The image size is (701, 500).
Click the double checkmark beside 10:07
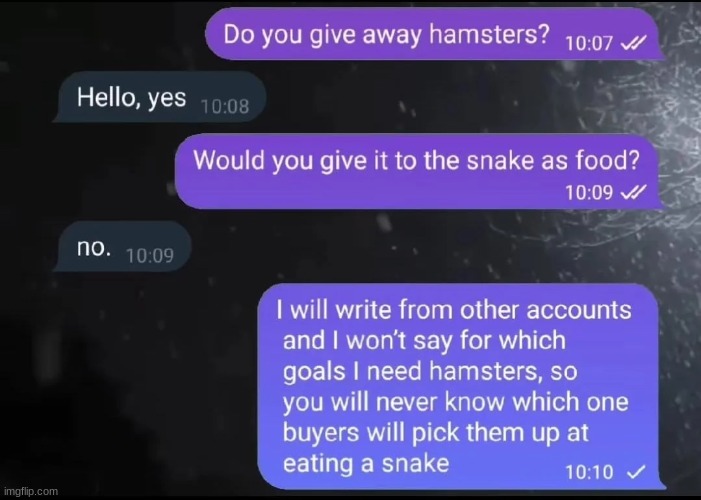[634, 43]
